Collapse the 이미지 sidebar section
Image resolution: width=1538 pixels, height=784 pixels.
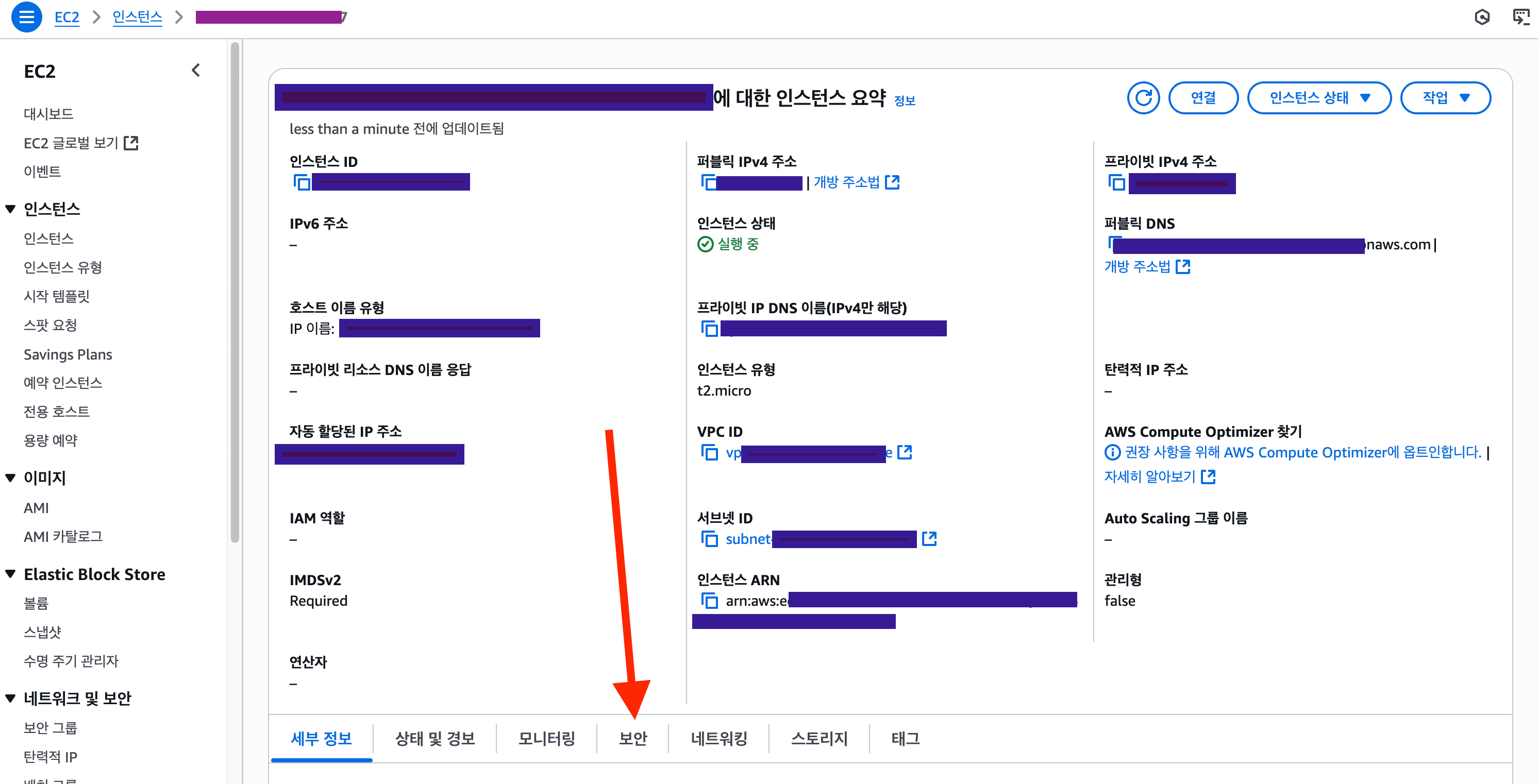(x=10, y=478)
